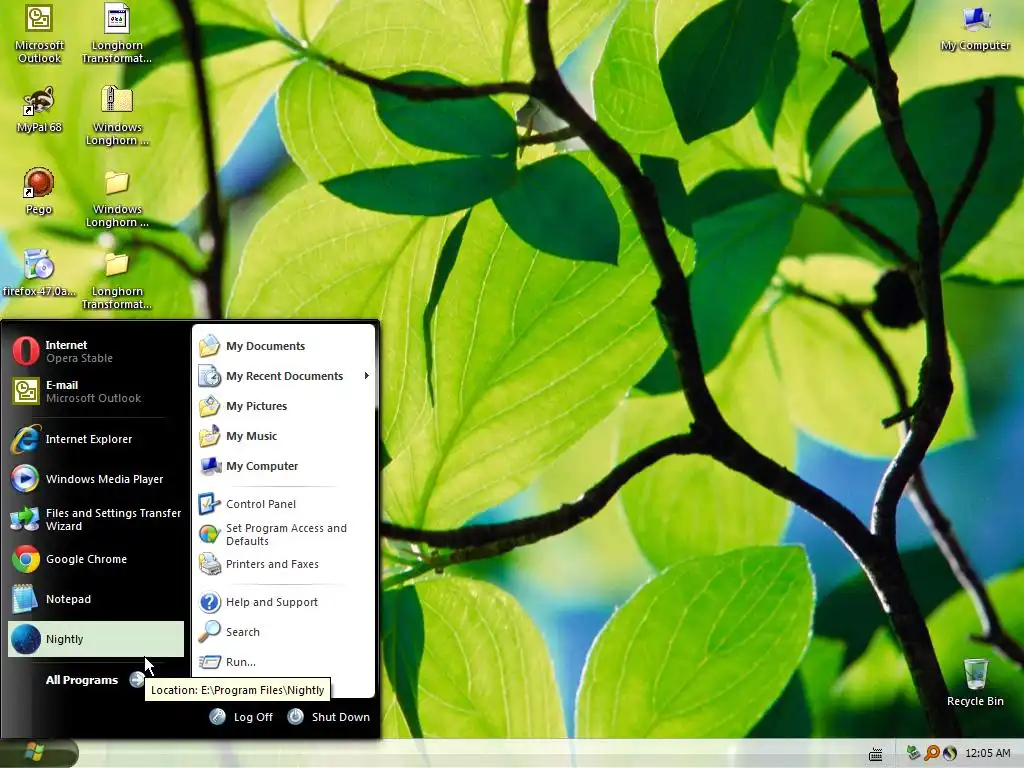Open My Computer from Start menu
Image resolution: width=1024 pixels, height=768 pixels.
[284, 466]
